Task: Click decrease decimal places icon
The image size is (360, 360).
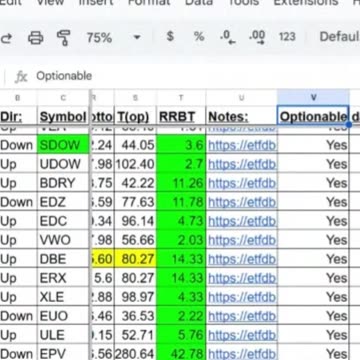Action: coord(228,37)
